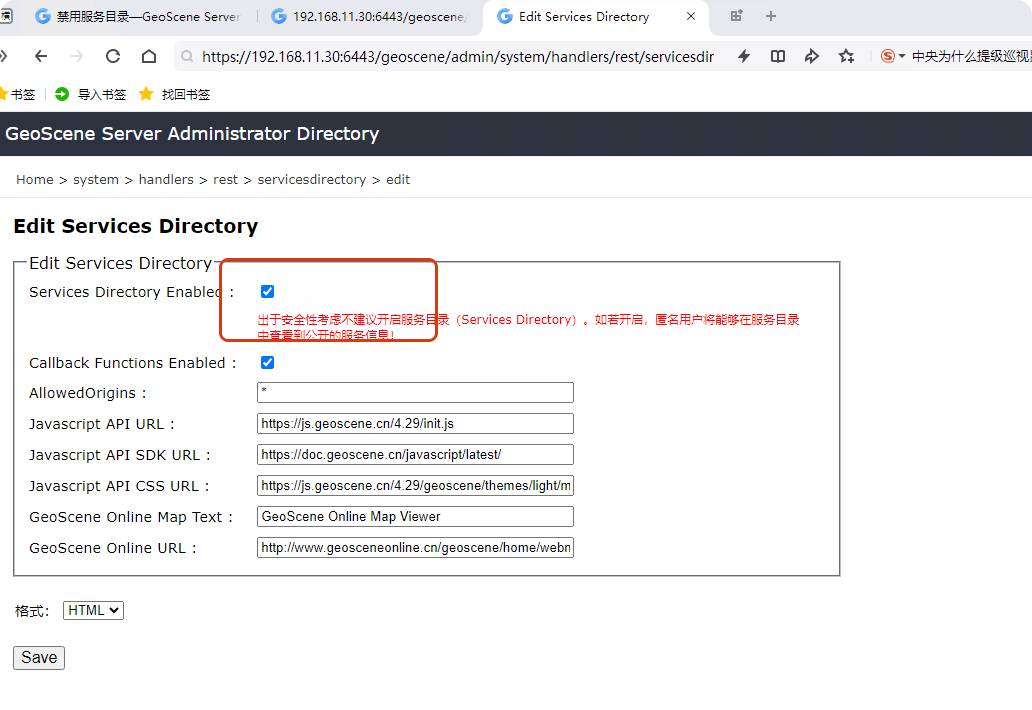Open new tab with plus button
1032x710 pixels.
point(771,16)
